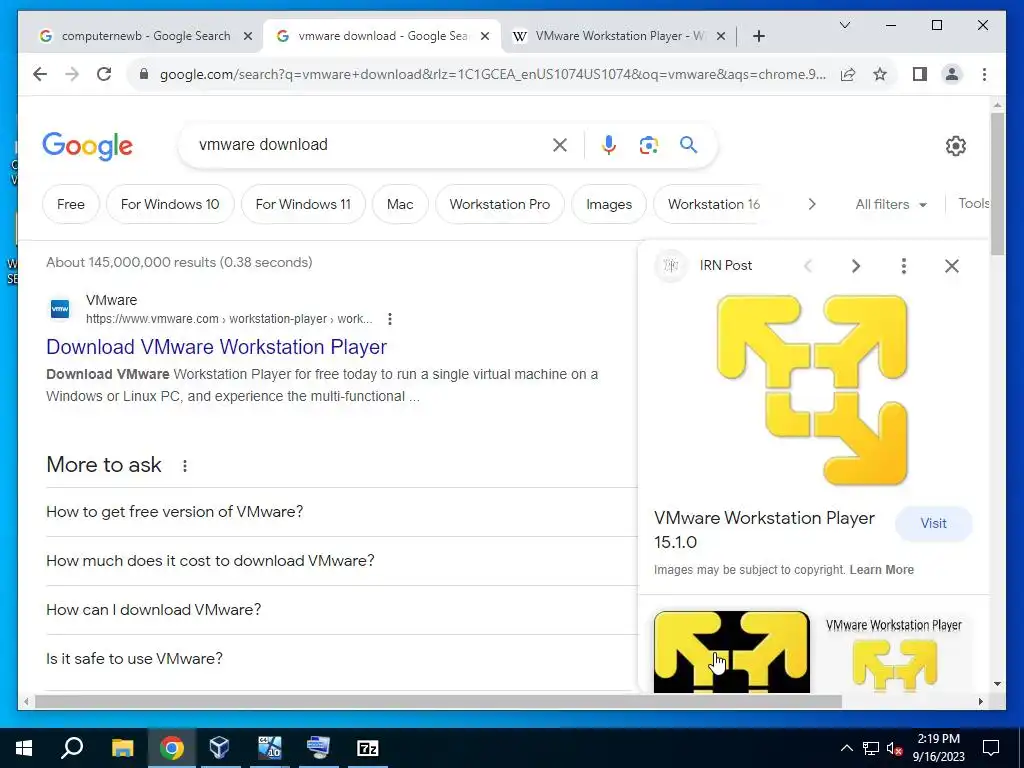Open the tab search dropdown arrow
This screenshot has height=768, width=1024.
(844, 25)
